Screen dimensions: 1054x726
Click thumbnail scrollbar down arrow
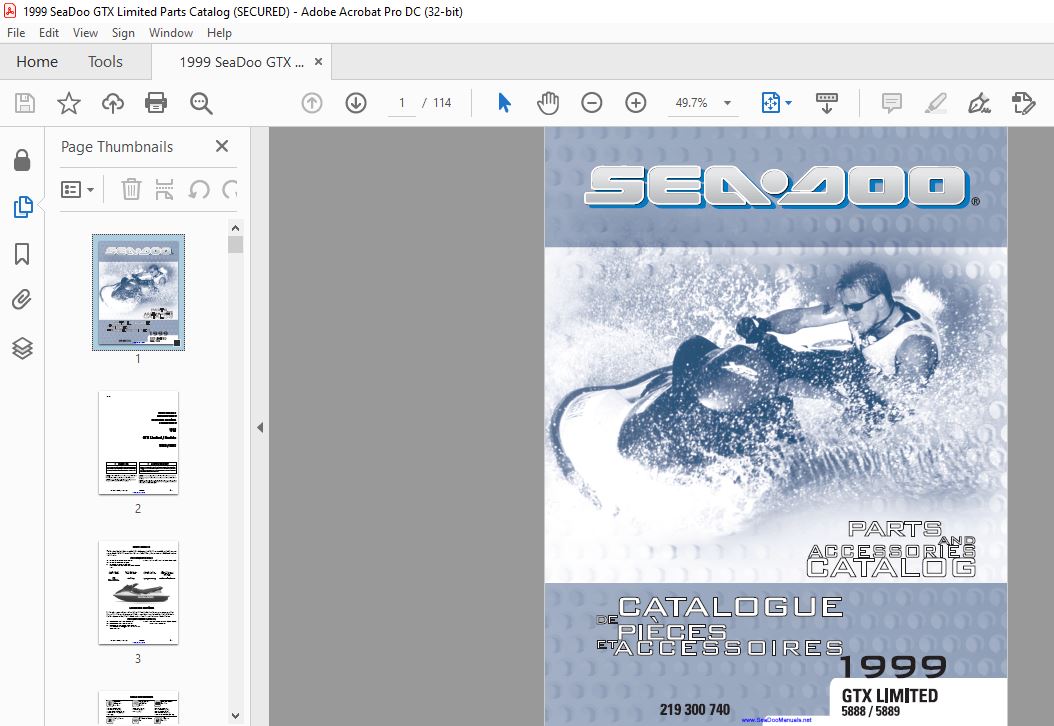tap(235, 716)
